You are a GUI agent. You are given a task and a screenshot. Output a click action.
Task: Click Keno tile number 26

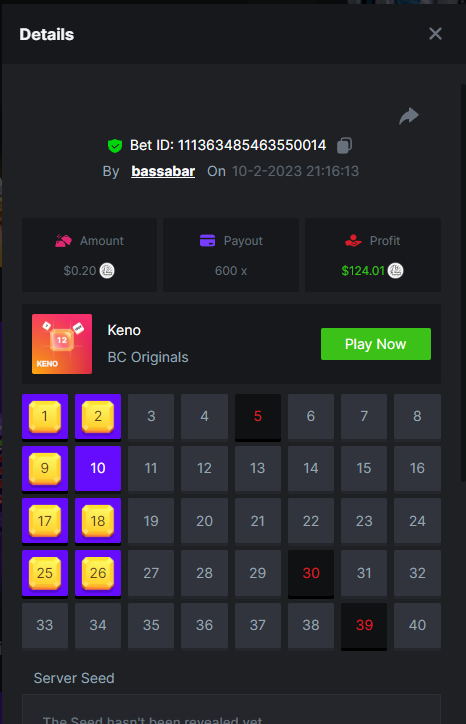pyautogui.click(x=98, y=573)
